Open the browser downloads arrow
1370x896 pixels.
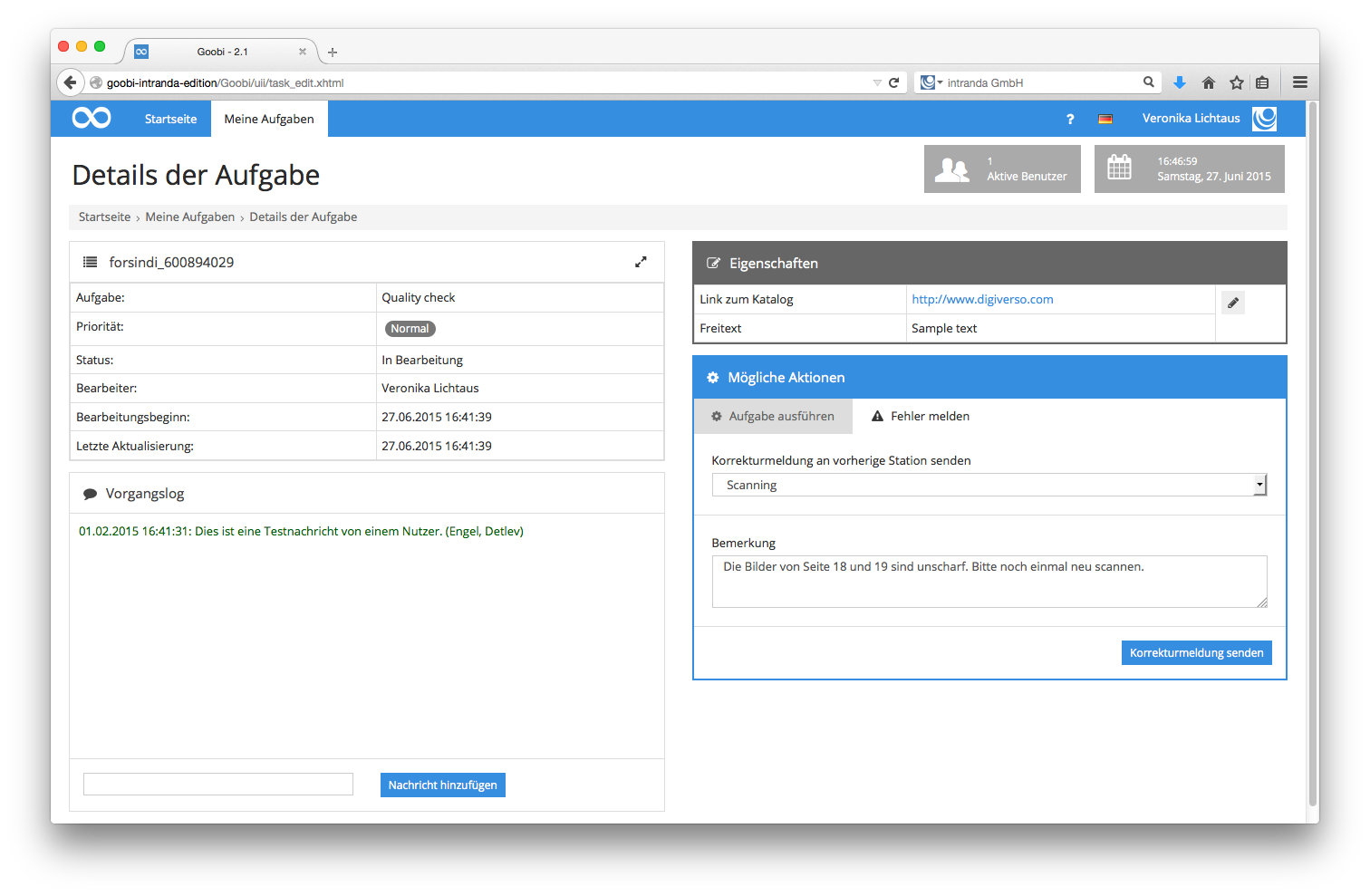(1180, 82)
